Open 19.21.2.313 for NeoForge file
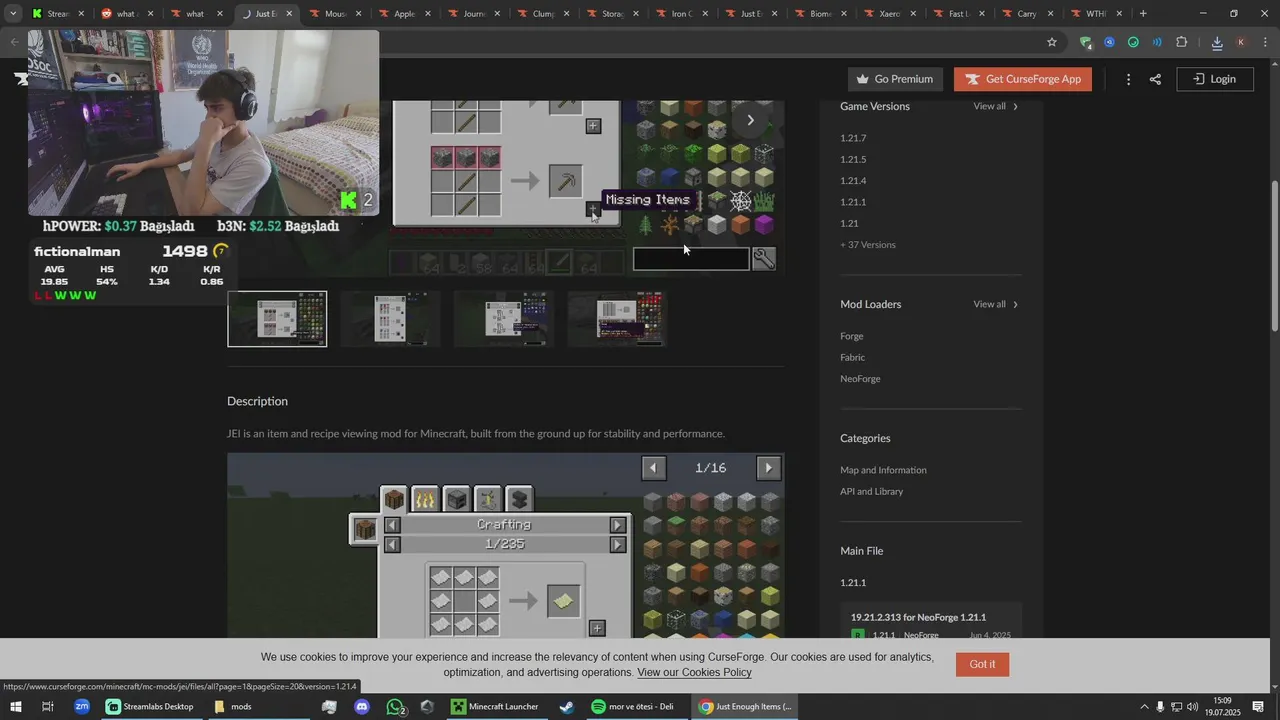Viewport: 1280px width, 720px height. pyautogui.click(x=918, y=617)
